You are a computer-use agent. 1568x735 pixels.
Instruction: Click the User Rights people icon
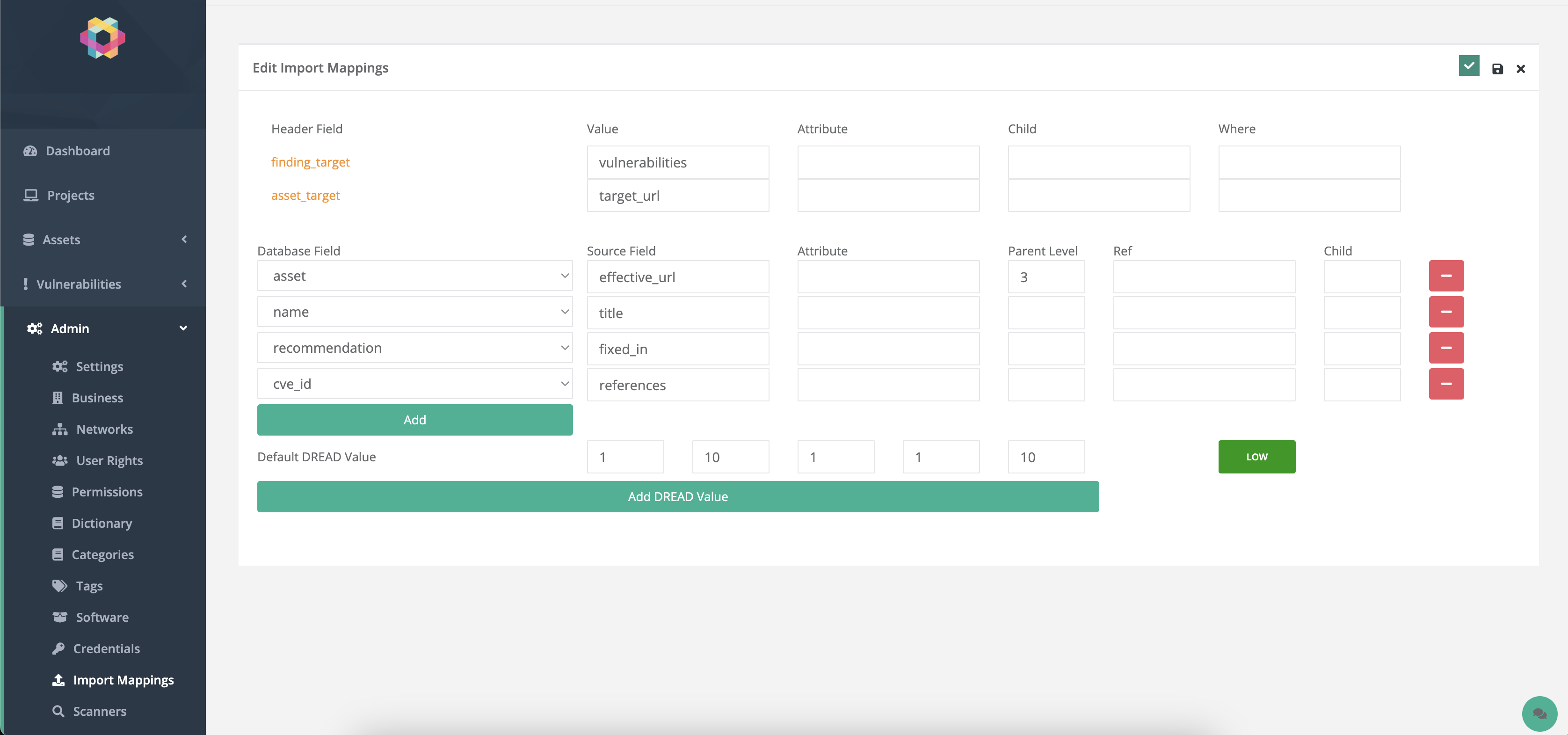coord(60,460)
